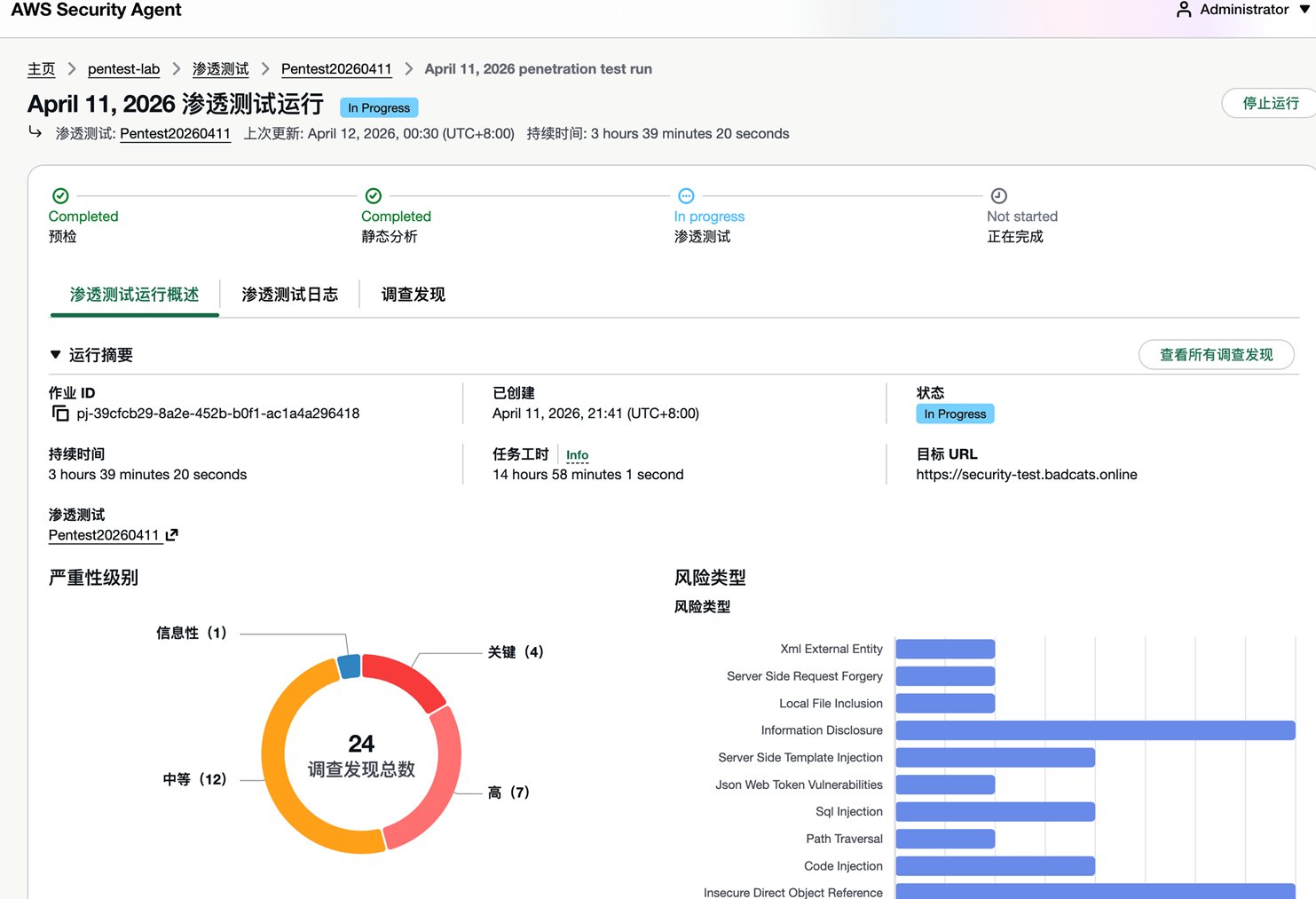Click the not-started clock icon for 正在完成
This screenshot has height=899, width=1316.
coord(998,196)
